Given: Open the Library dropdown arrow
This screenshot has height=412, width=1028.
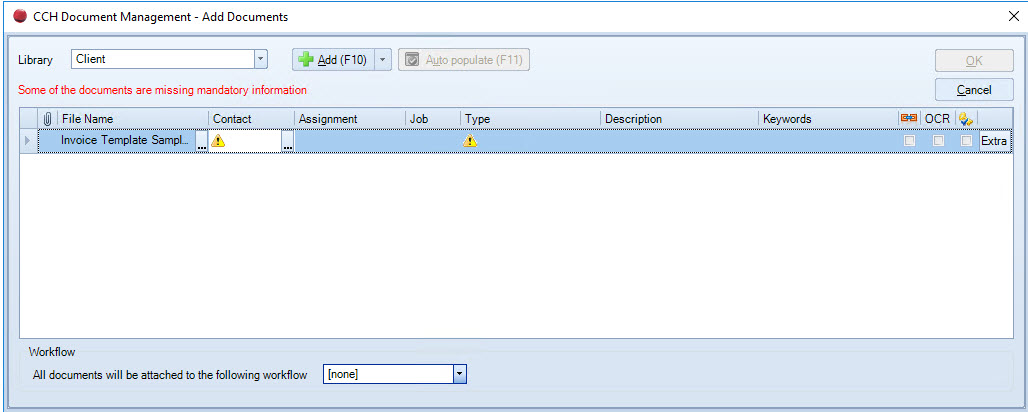Looking at the screenshot, I should pyautogui.click(x=261, y=59).
